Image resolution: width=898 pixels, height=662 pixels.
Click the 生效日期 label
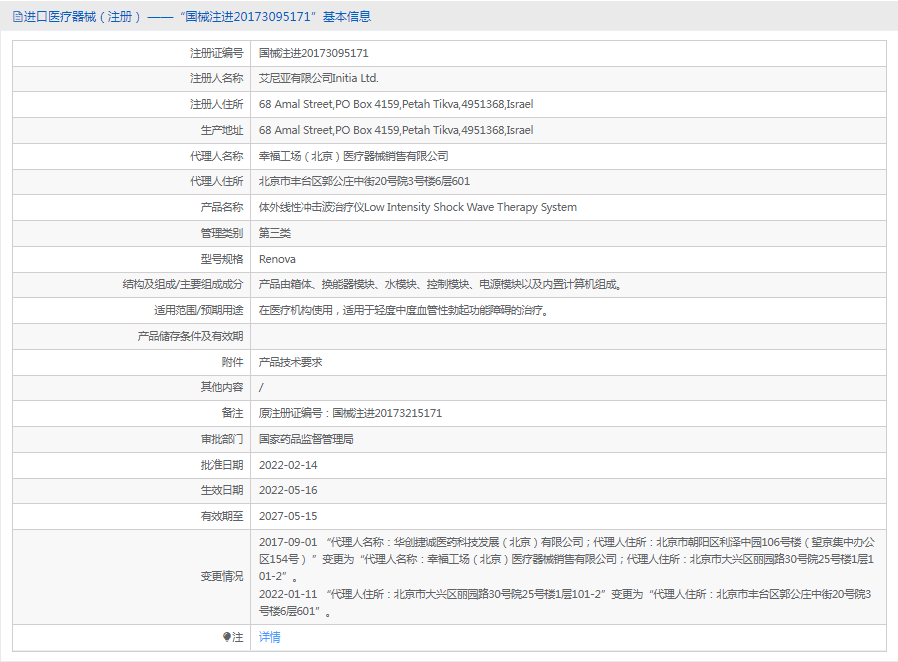click(x=222, y=490)
